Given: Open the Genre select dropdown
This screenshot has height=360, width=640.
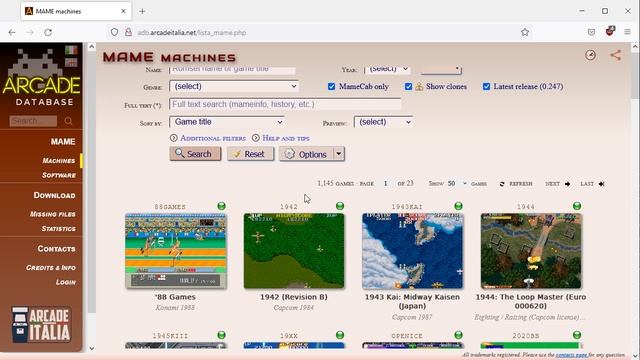Looking at the screenshot, I should 234,87.
